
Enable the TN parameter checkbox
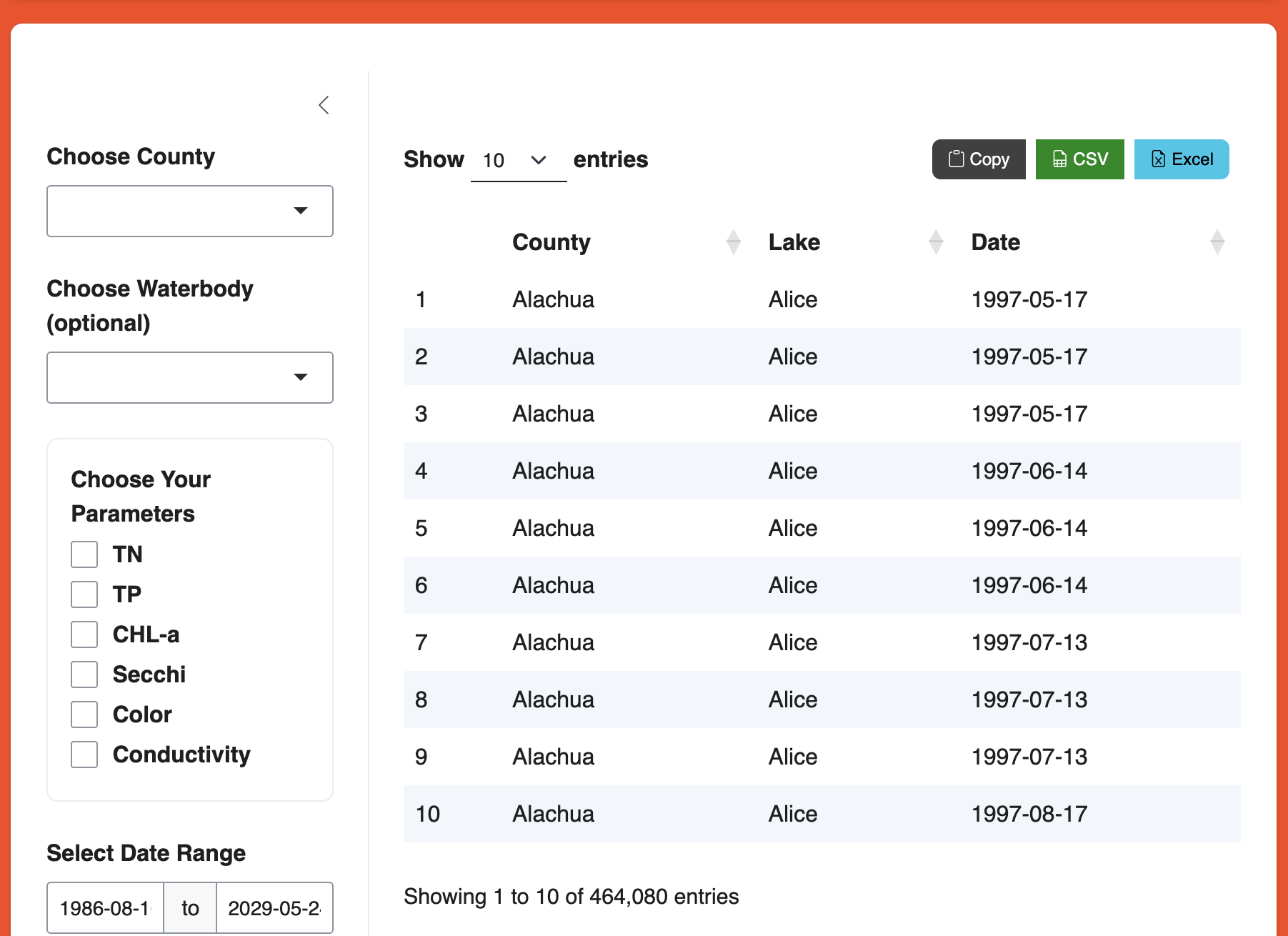click(x=84, y=554)
